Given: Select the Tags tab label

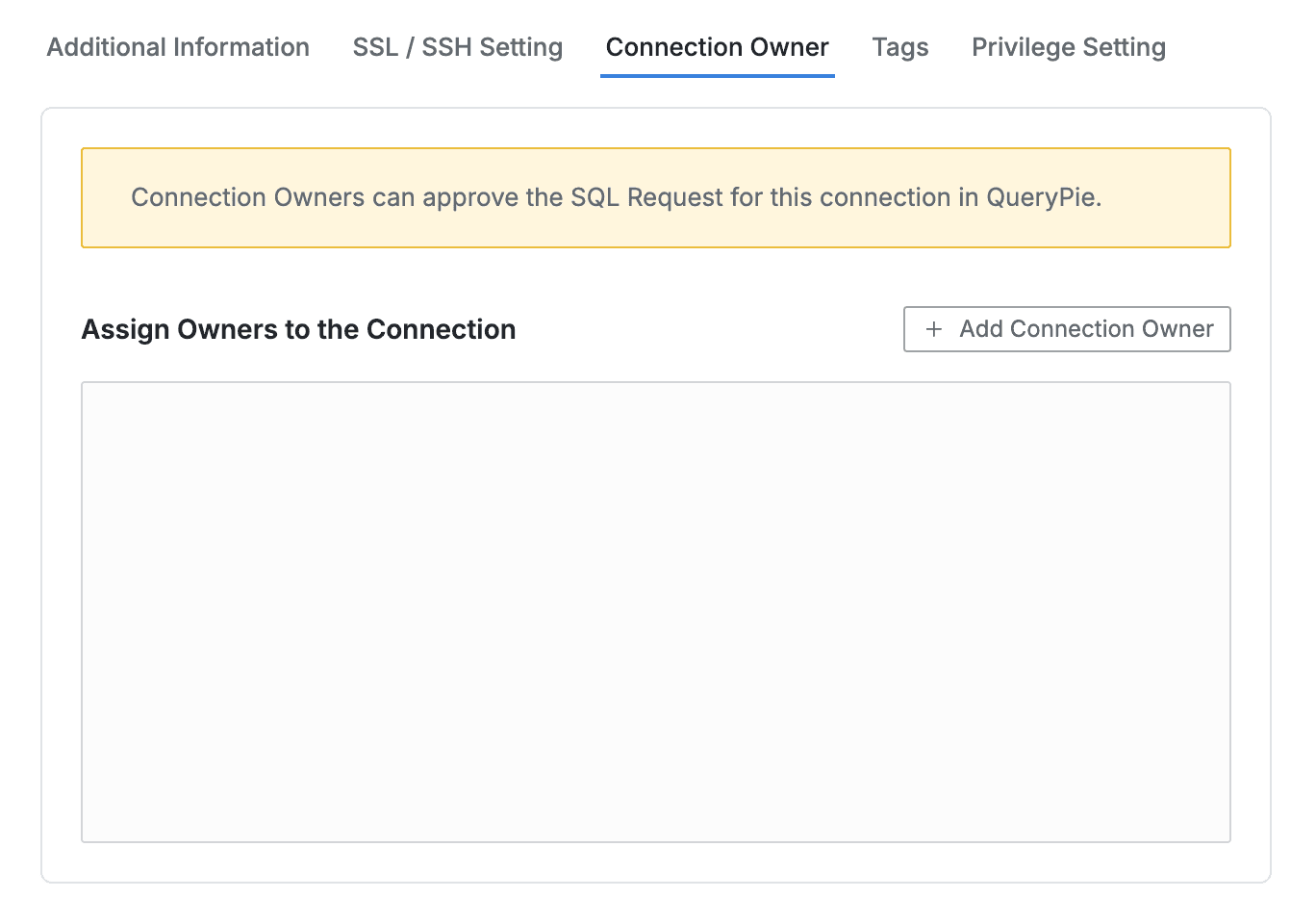Looking at the screenshot, I should [900, 46].
